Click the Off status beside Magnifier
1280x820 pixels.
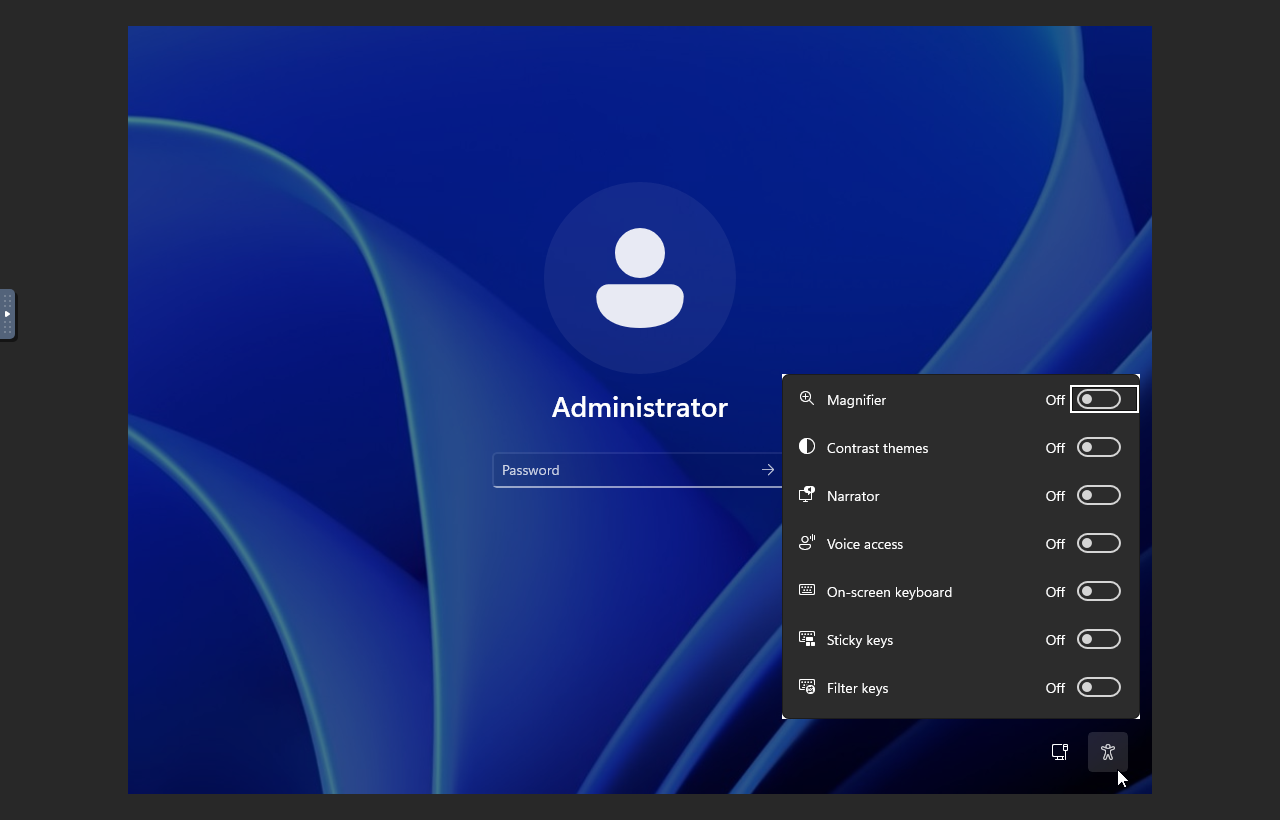[x=1055, y=400]
